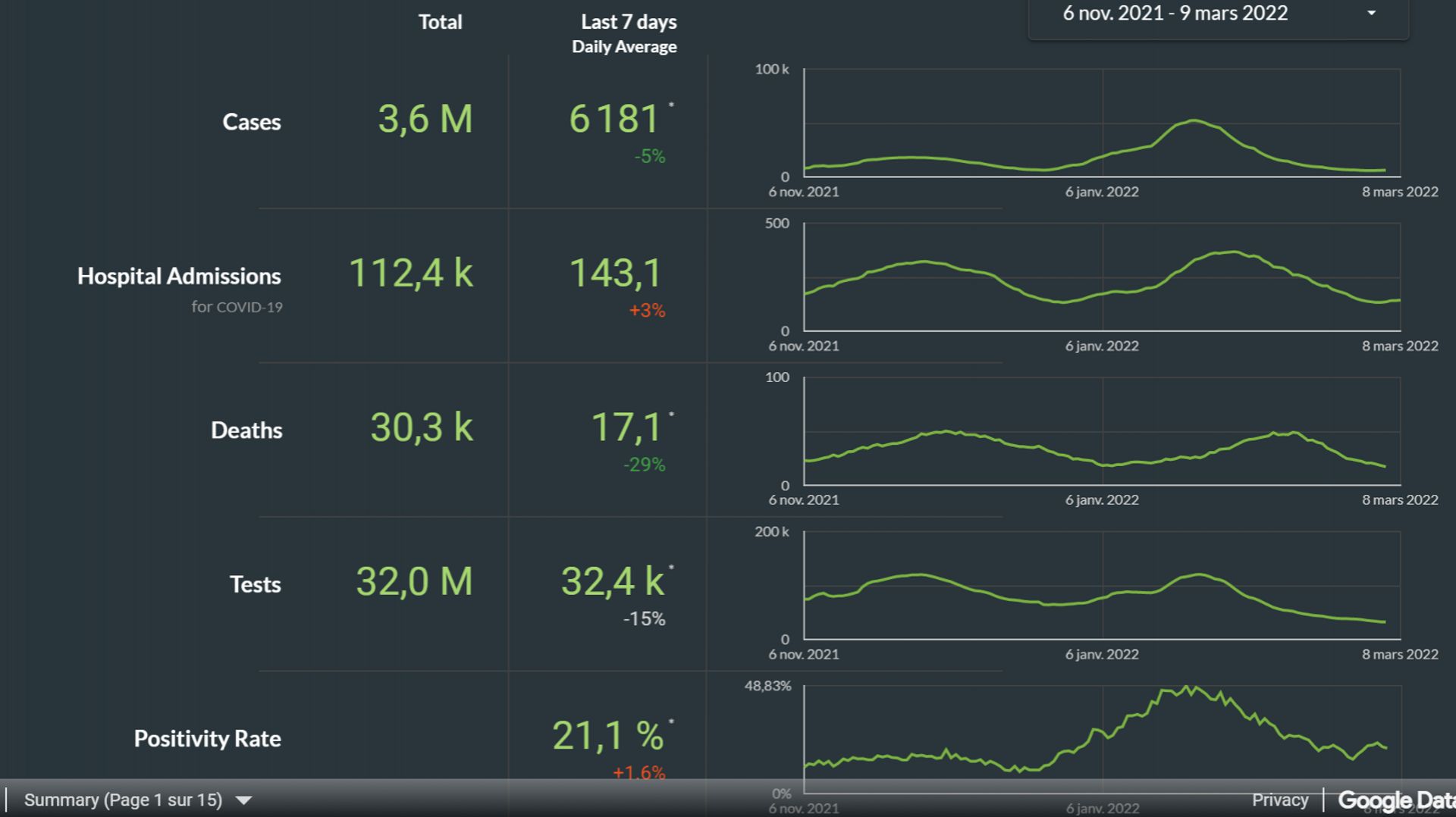Click the Positivity Rate trend chart

click(x=1102, y=739)
